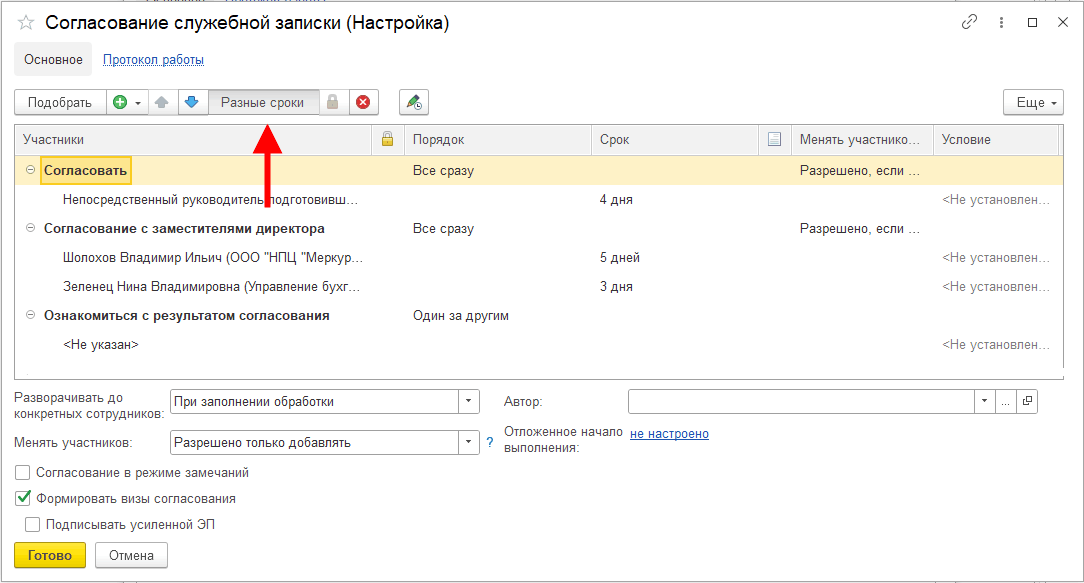
Task: Click the Автор input field
Action: coord(800,402)
